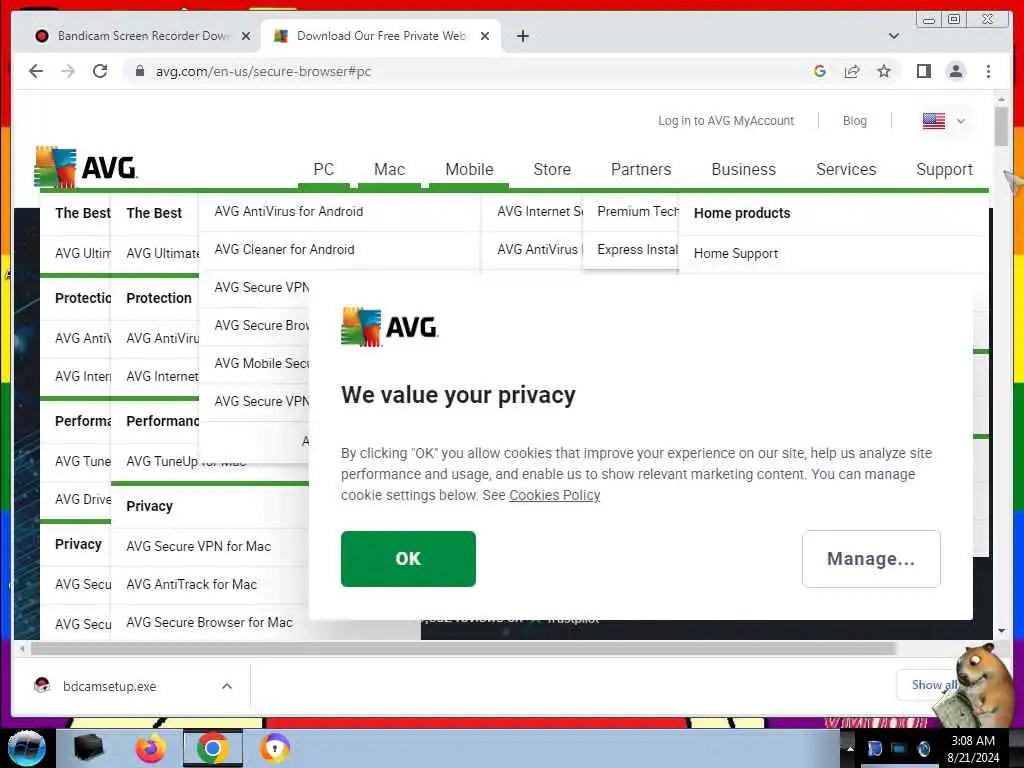This screenshot has width=1024, height=768.
Task: Click the horizontal page scrollbar
Action: pyautogui.click(x=464, y=648)
